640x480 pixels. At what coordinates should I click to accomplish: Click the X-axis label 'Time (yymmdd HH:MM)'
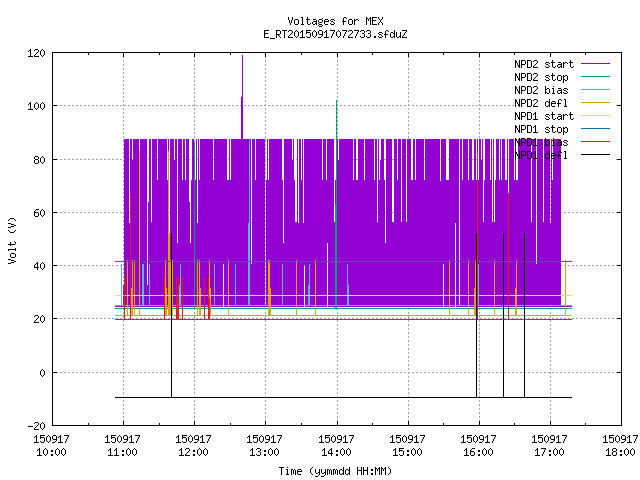[x=335, y=471]
